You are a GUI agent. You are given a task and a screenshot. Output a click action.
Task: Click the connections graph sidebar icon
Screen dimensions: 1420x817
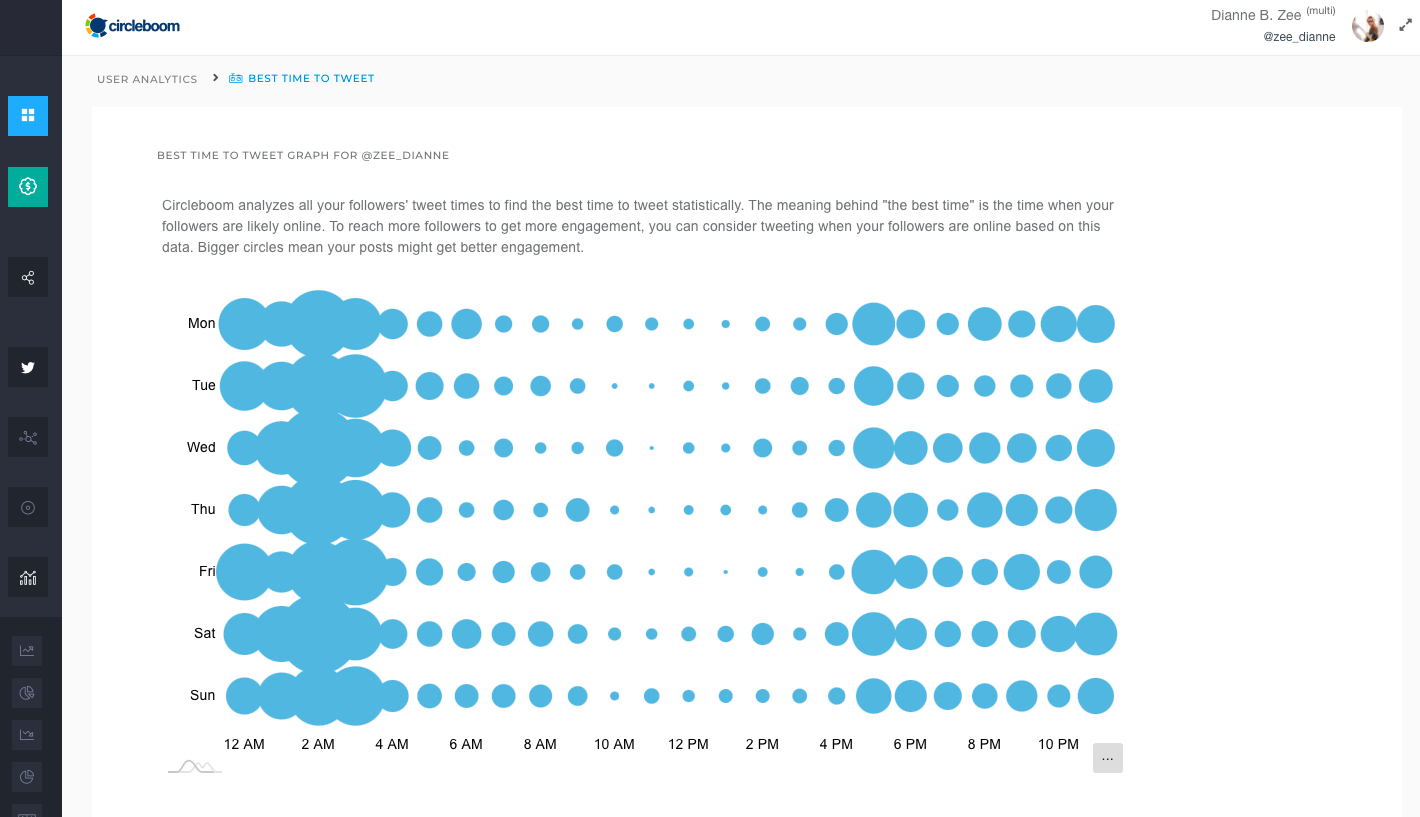coord(27,437)
